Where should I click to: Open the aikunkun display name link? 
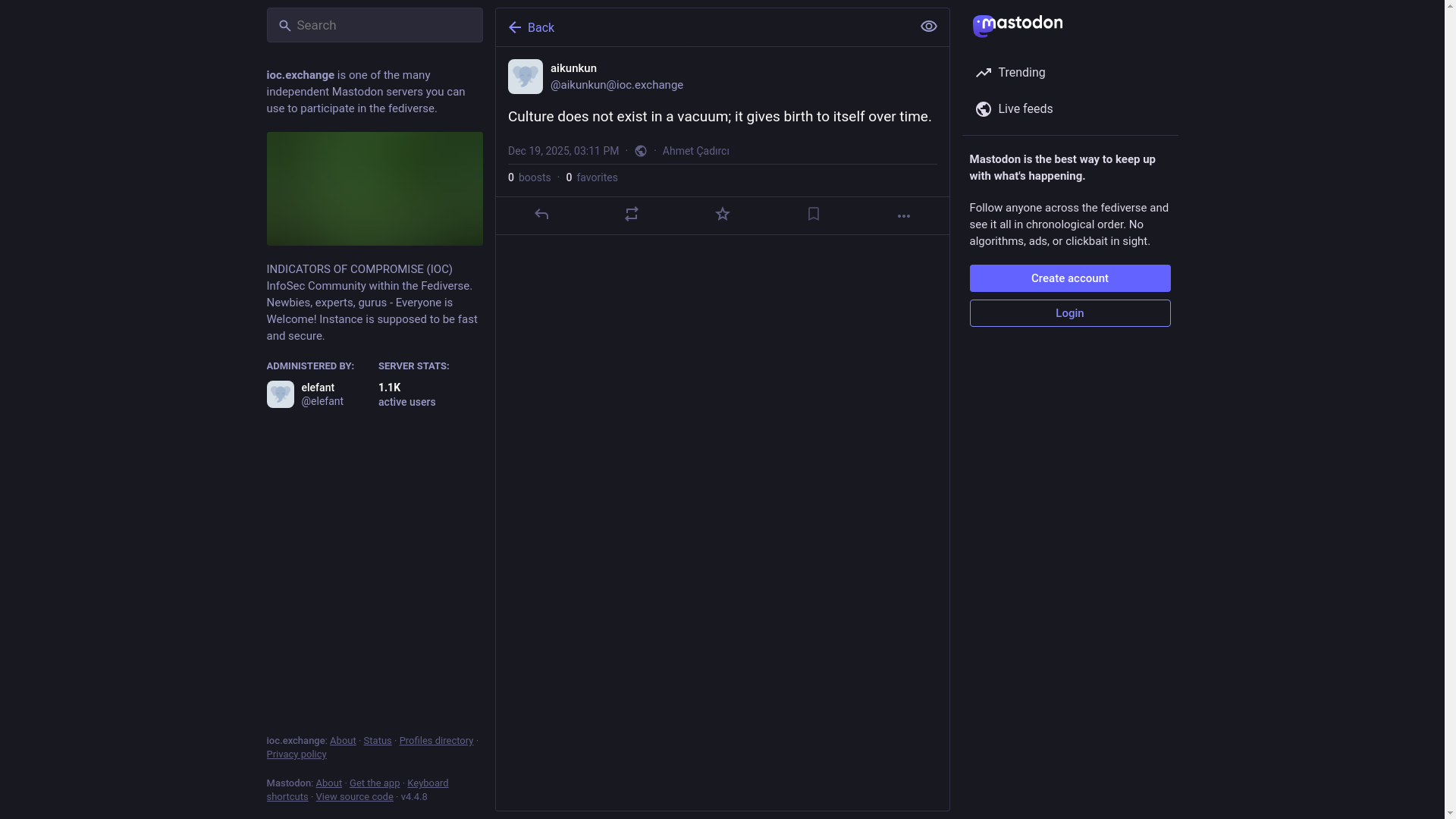coord(573,68)
